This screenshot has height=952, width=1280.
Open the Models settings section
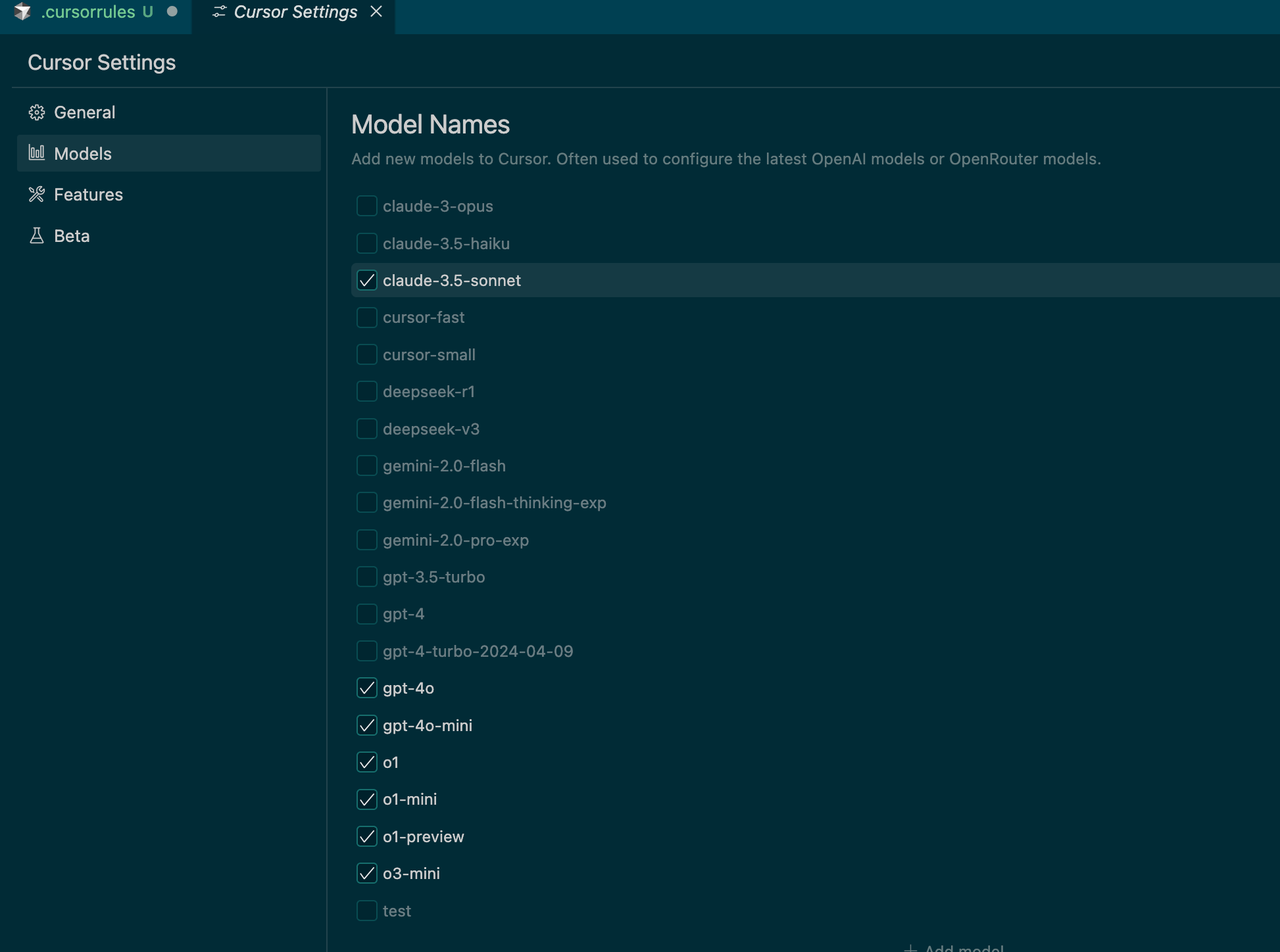(x=169, y=153)
